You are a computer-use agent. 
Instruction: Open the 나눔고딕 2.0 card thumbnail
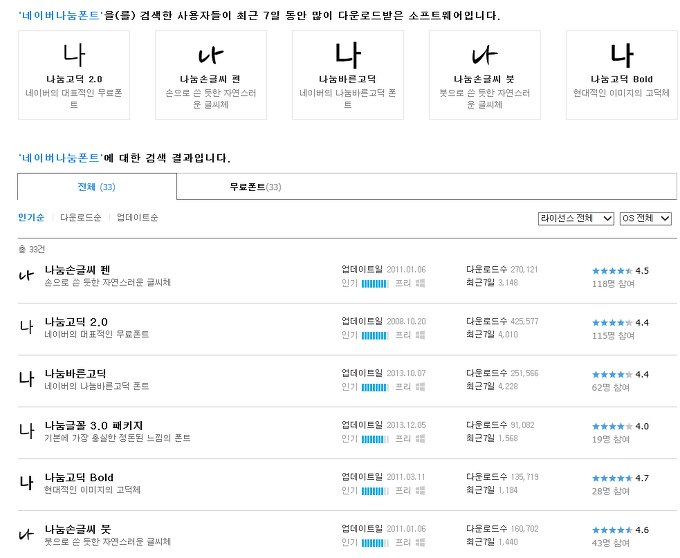(x=74, y=55)
